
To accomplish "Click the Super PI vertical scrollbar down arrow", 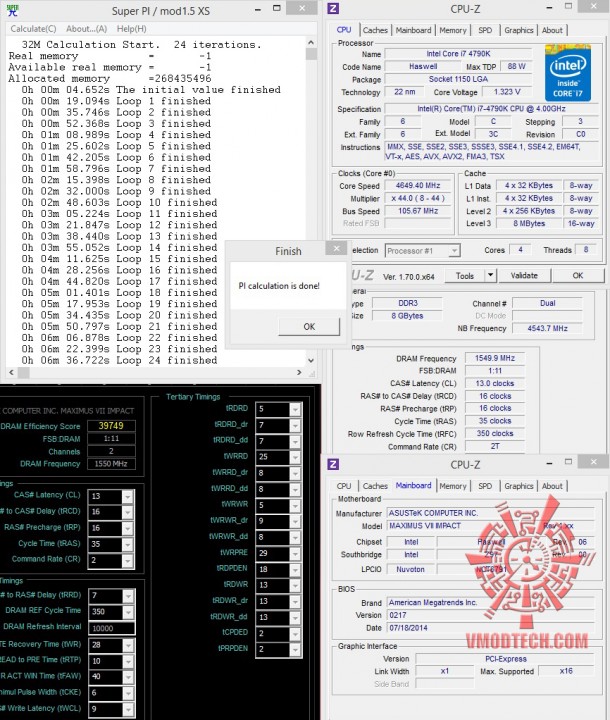I will pos(311,360).
